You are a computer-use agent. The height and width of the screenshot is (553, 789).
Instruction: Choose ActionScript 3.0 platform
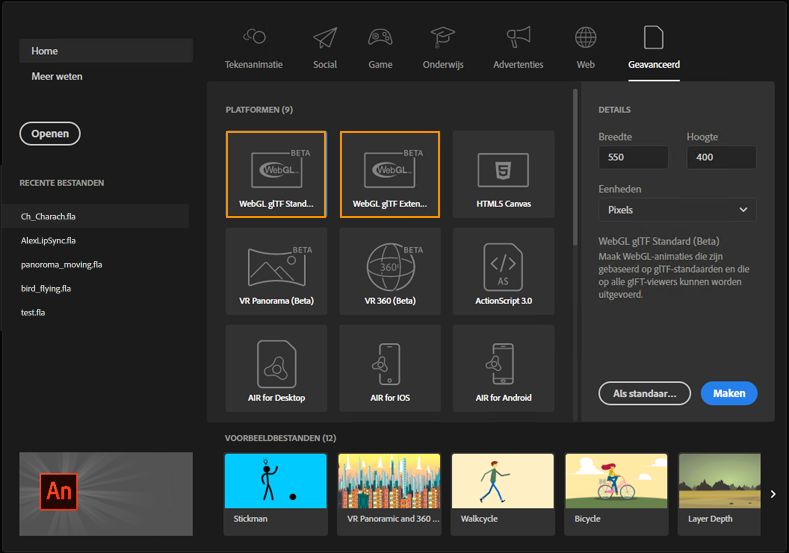pyautogui.click(x=504, y=271)
